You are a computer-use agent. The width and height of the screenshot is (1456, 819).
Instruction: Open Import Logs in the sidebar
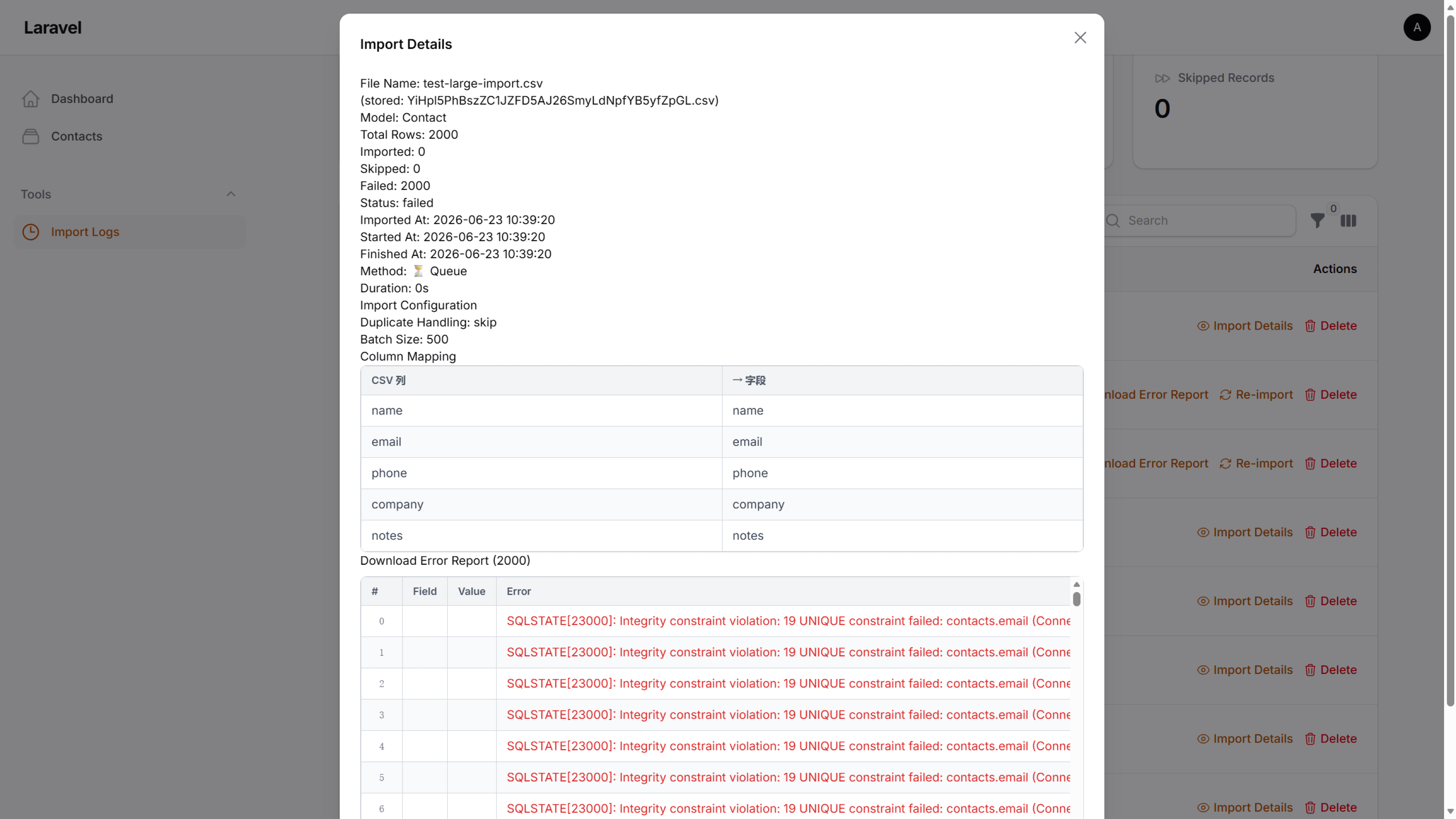130,232
